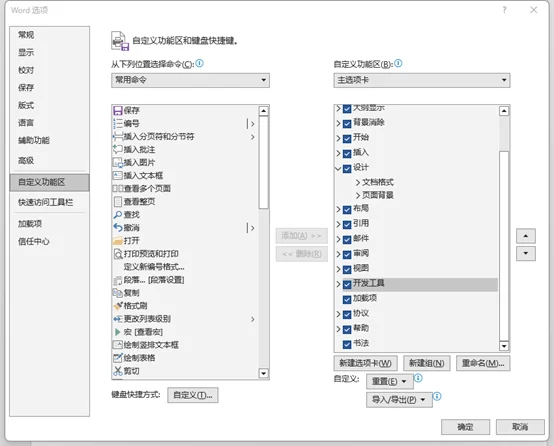Screen dimensions: 554x446
Task: Toggle the 设计 tab checkbox
Action: point(347,169)
